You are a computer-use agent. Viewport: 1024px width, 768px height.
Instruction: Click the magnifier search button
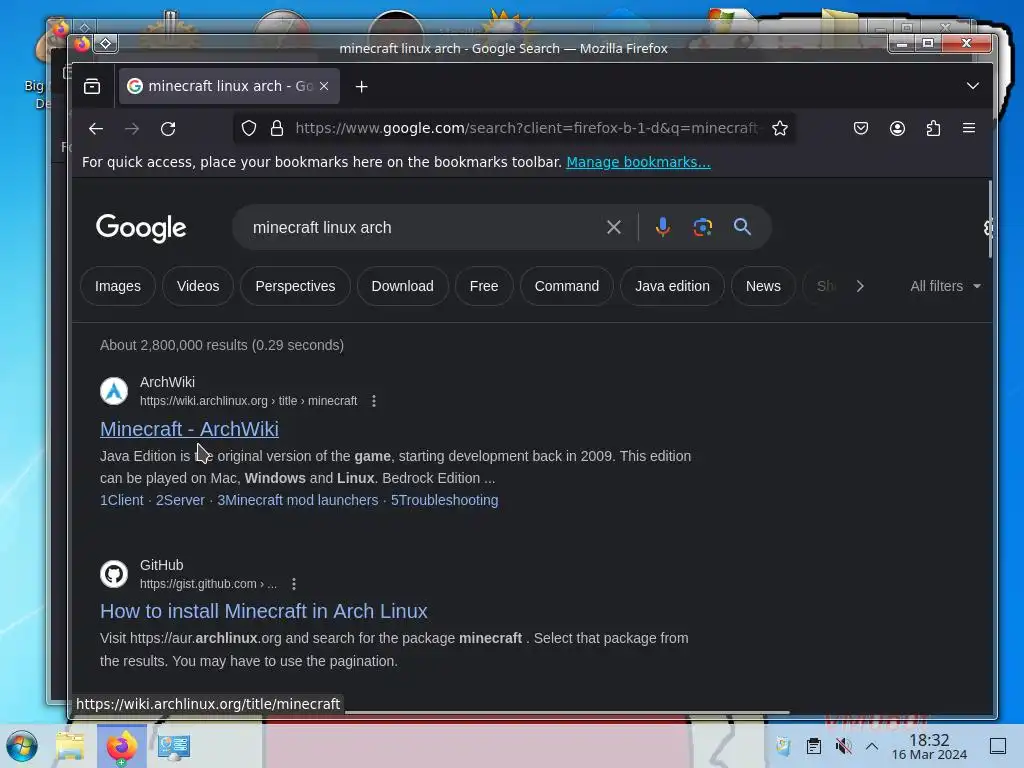pyautogui.click(x=742, y=227)
